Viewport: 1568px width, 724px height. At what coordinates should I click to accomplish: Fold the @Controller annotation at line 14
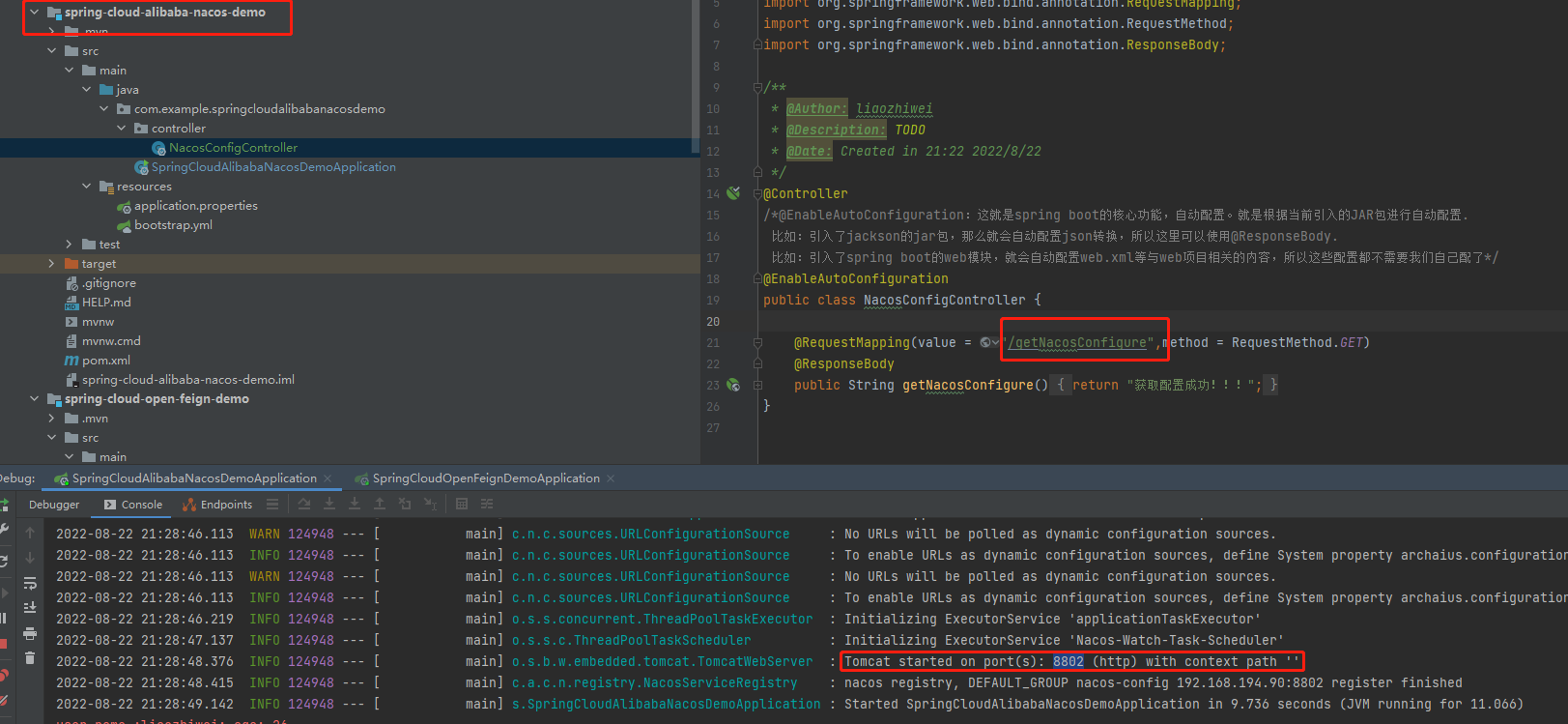(x=757, y=193)
